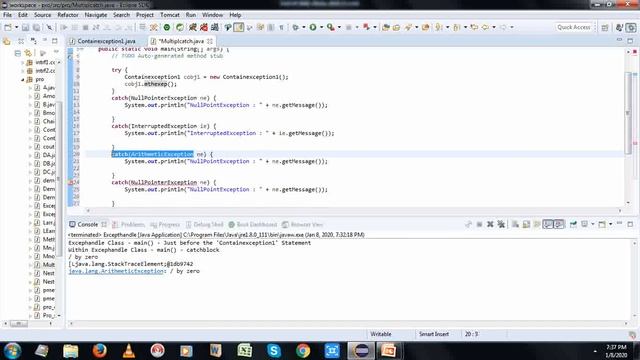Click the java.lang.ArithmeticException link in console
This screenshot has width=640, height=360.
click(116, 271)
